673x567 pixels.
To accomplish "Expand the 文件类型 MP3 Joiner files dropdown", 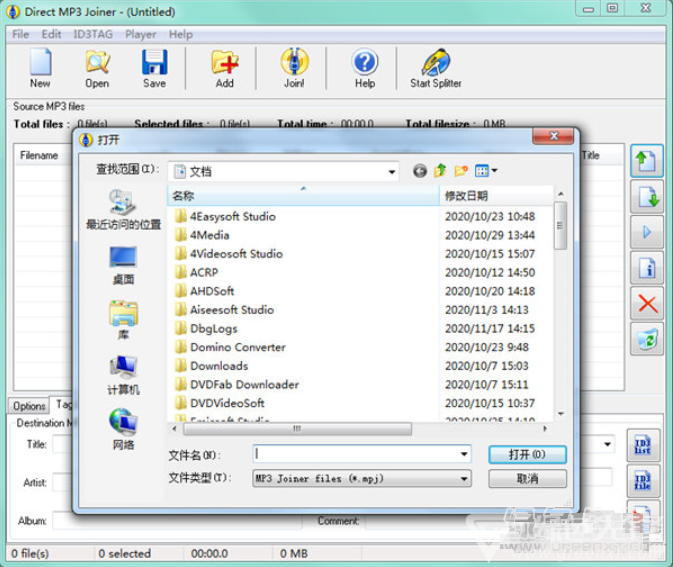I will tap(464, 479).
